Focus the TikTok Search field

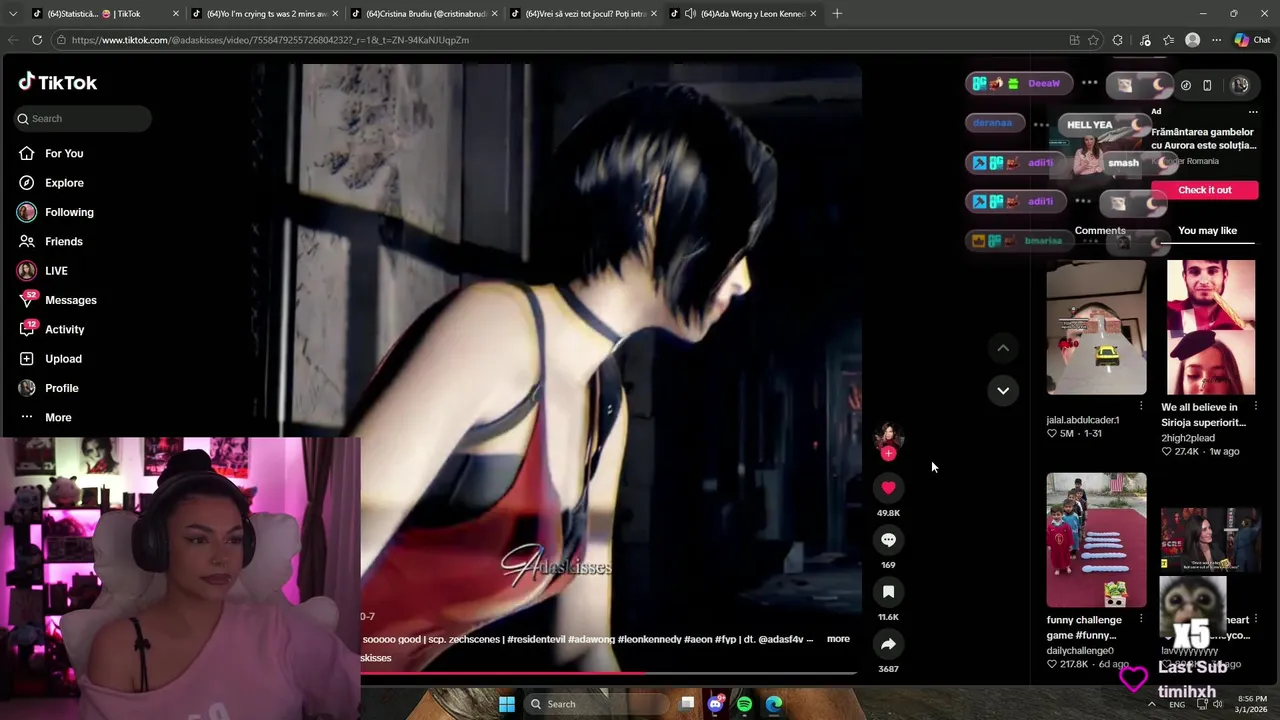click(82, 118)
